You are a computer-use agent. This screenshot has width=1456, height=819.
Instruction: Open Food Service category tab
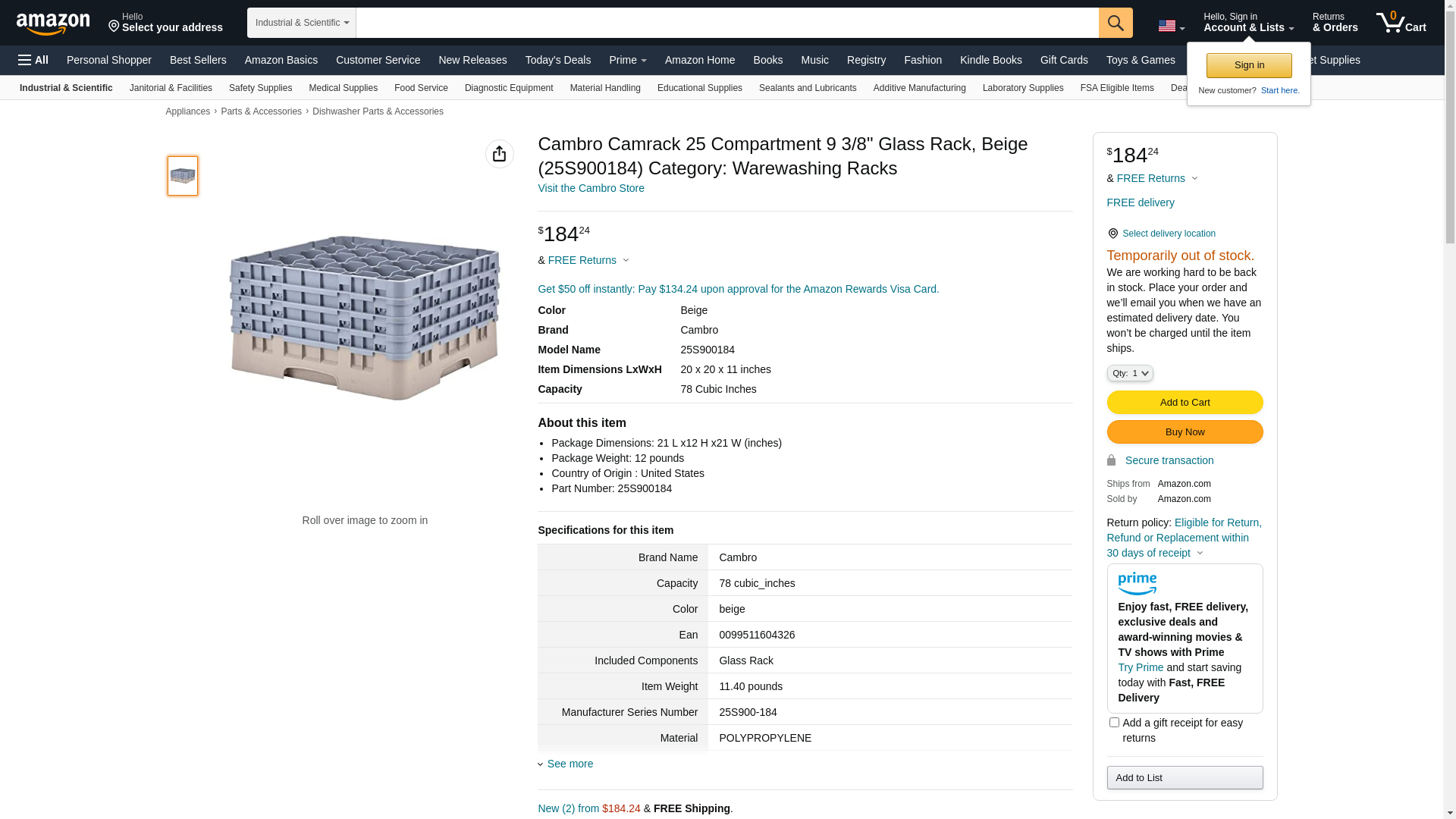pos(421,88)
